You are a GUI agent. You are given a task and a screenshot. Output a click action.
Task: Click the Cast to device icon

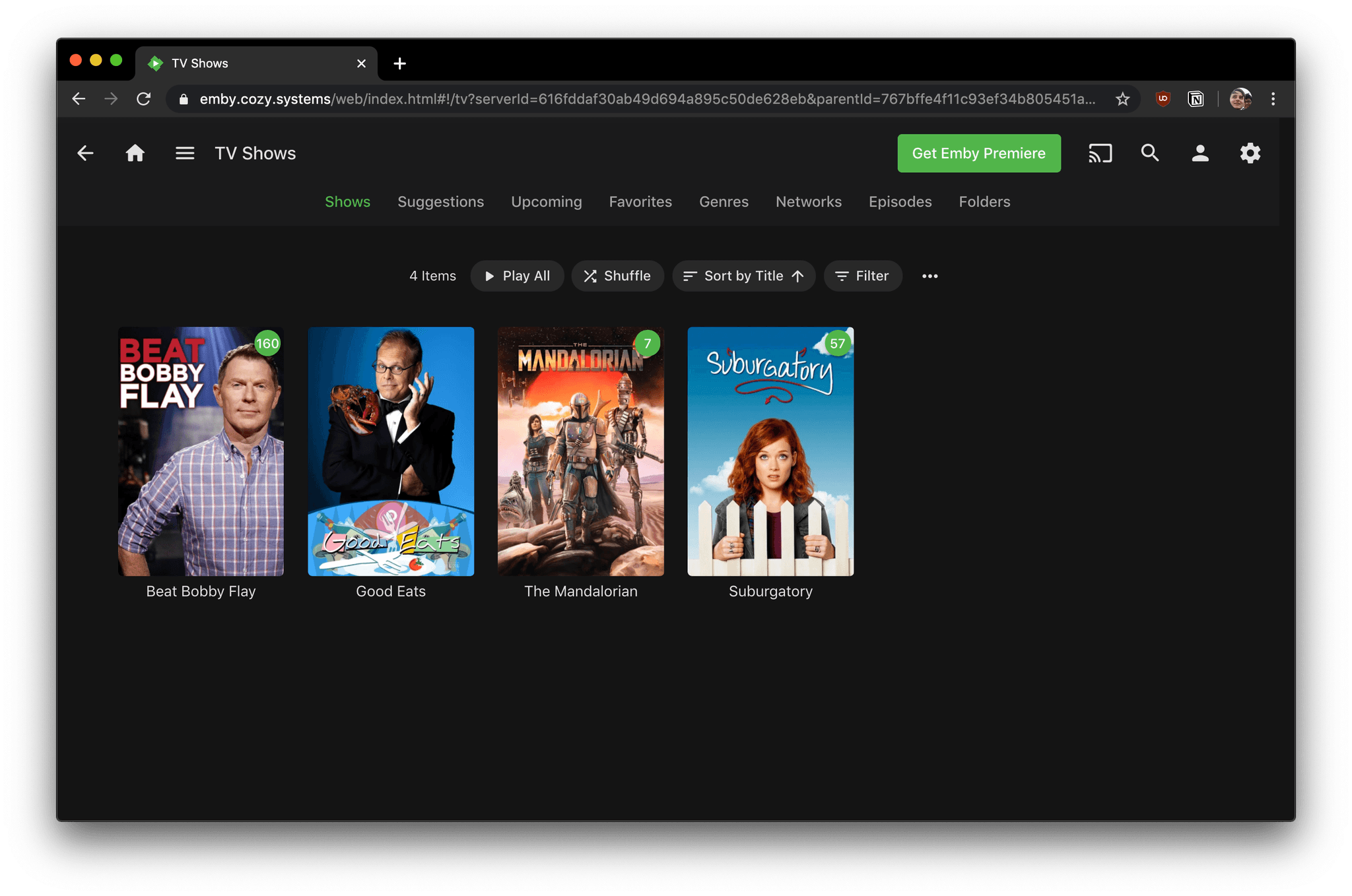pos(1100,153)
